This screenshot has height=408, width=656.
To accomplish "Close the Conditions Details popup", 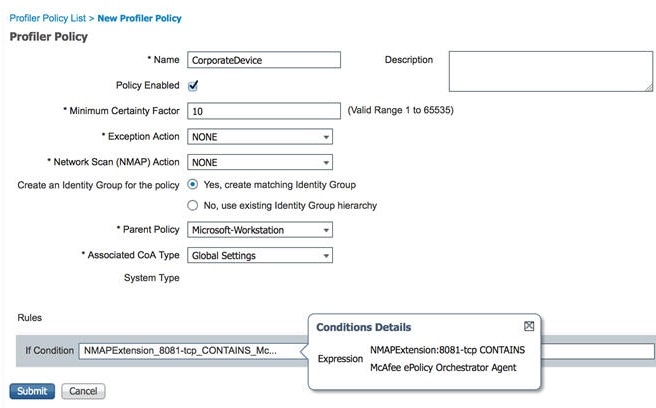I will (x=529, y=326).
